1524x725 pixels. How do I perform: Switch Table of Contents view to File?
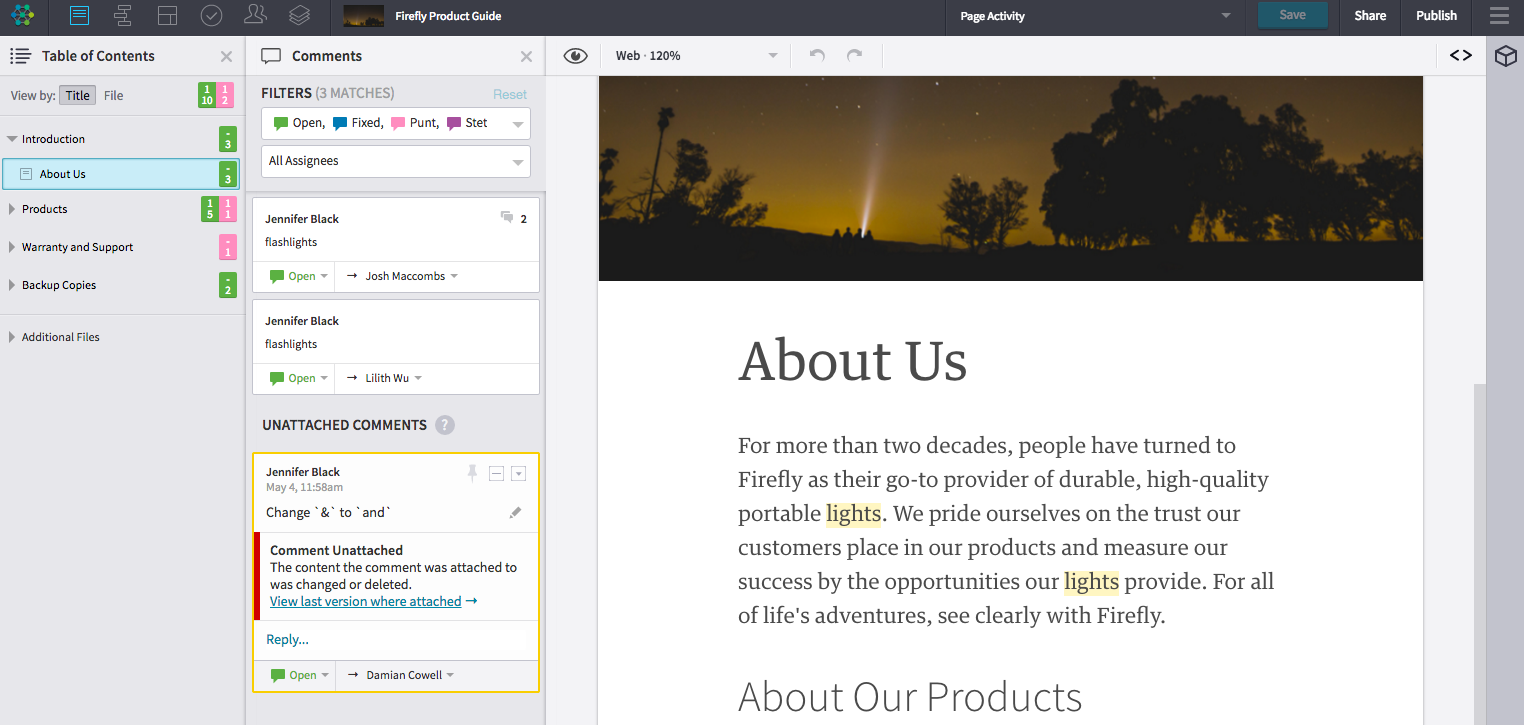114,96
